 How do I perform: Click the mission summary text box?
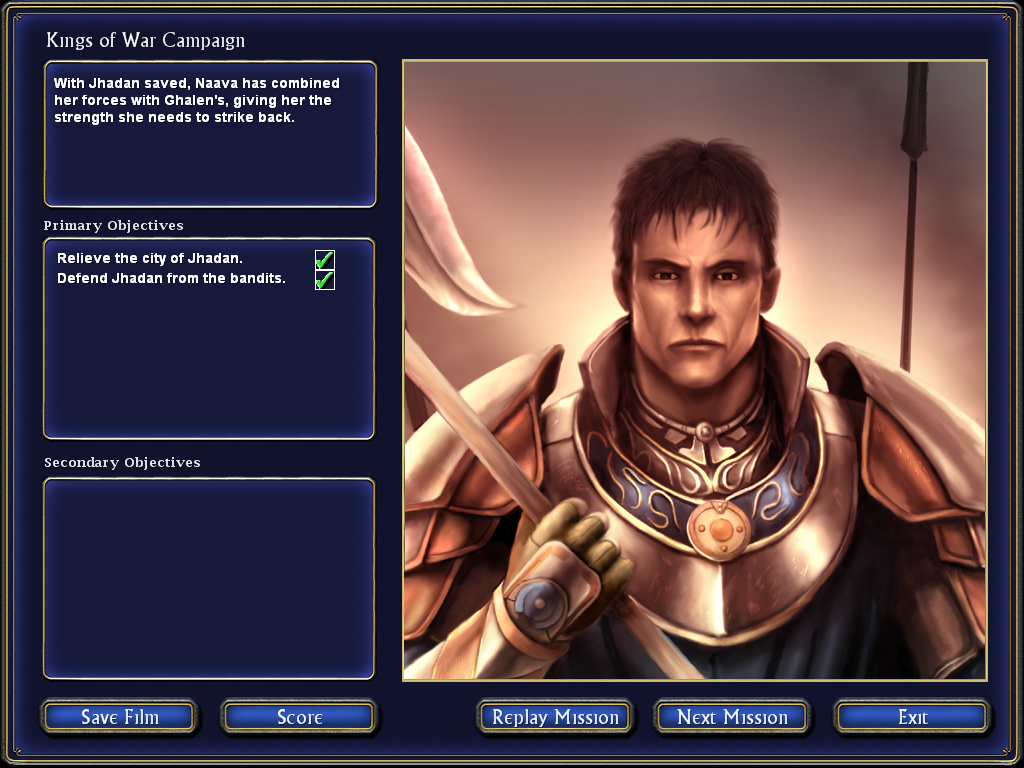tap(210, 134)
